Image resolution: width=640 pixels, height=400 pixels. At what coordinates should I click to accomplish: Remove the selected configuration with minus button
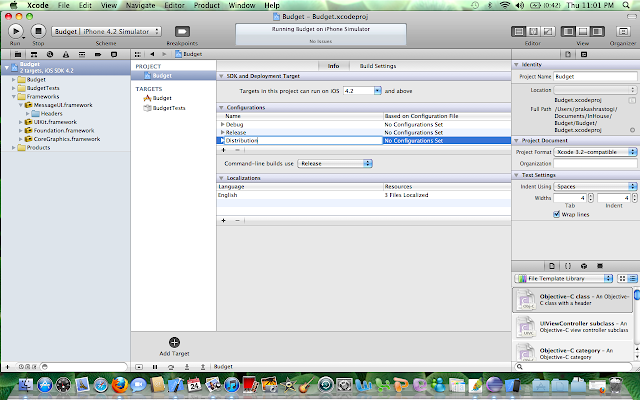coord(237,150)
